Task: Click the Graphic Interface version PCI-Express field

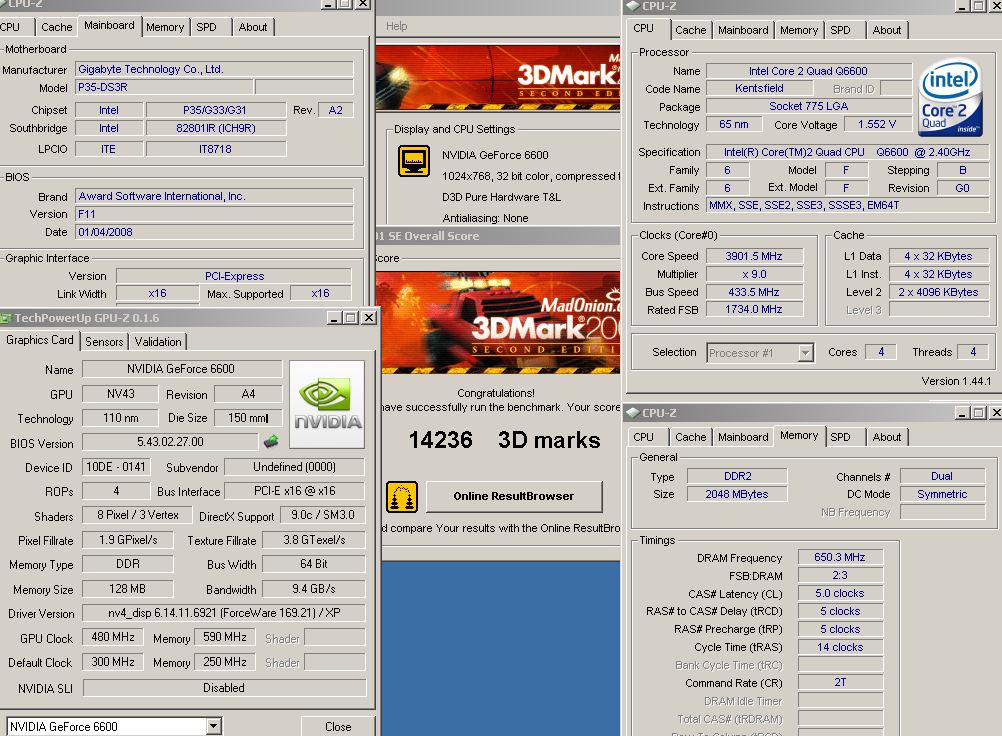Action: (x=234, y=276)
